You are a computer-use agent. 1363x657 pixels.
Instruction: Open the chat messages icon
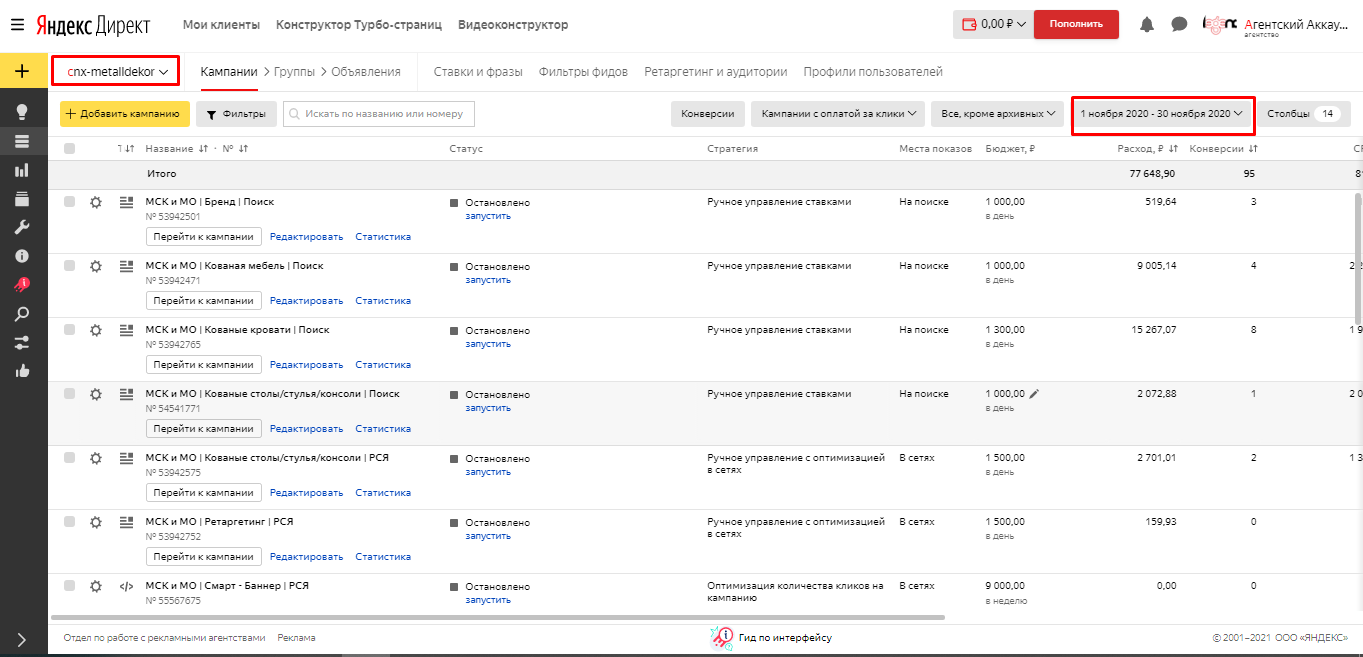point(1179,24)
